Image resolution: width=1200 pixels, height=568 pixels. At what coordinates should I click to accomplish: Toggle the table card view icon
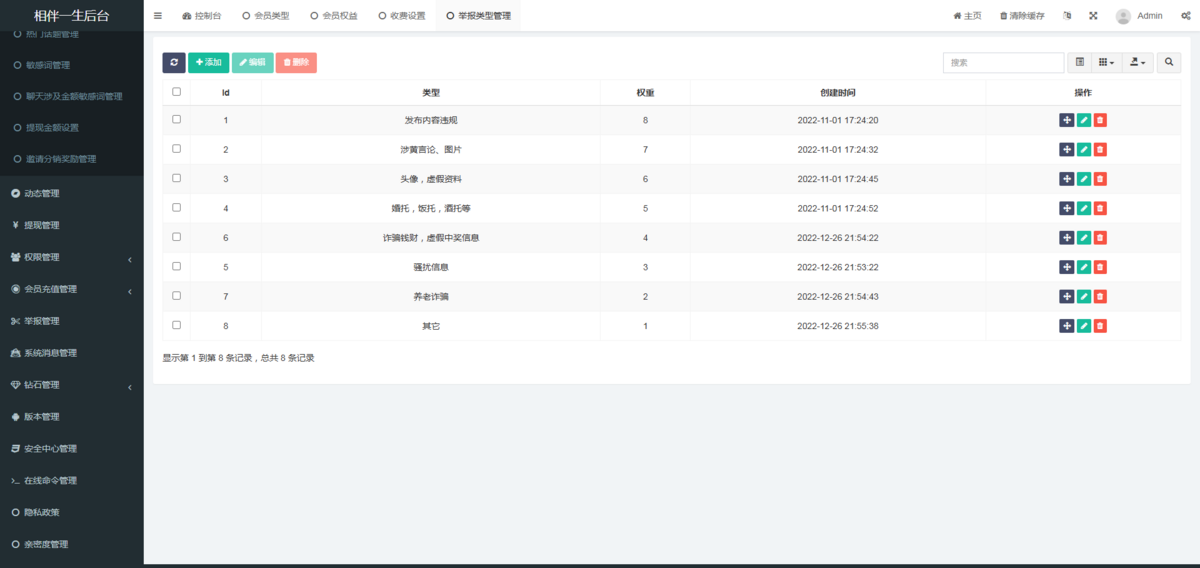pos(1079,63)
